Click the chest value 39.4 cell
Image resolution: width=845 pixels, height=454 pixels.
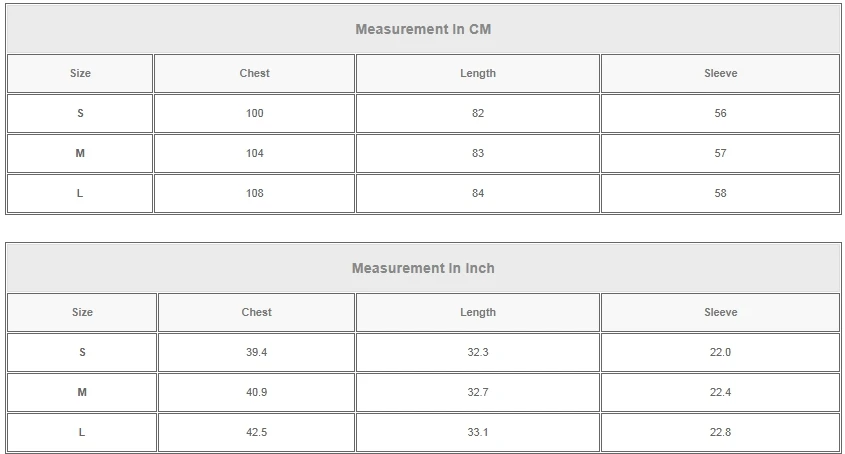coord(257,353)
